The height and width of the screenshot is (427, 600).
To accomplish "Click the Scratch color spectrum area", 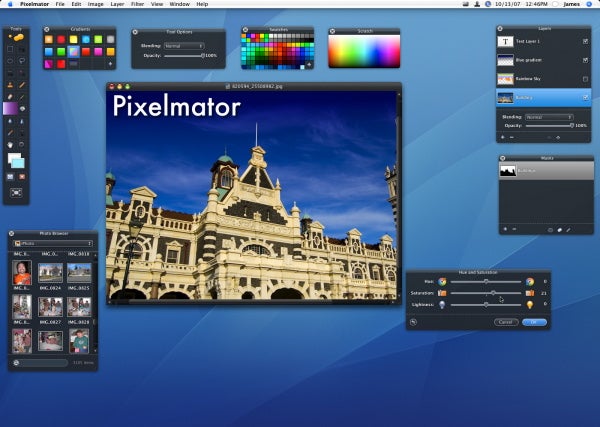I will point(364,51).
